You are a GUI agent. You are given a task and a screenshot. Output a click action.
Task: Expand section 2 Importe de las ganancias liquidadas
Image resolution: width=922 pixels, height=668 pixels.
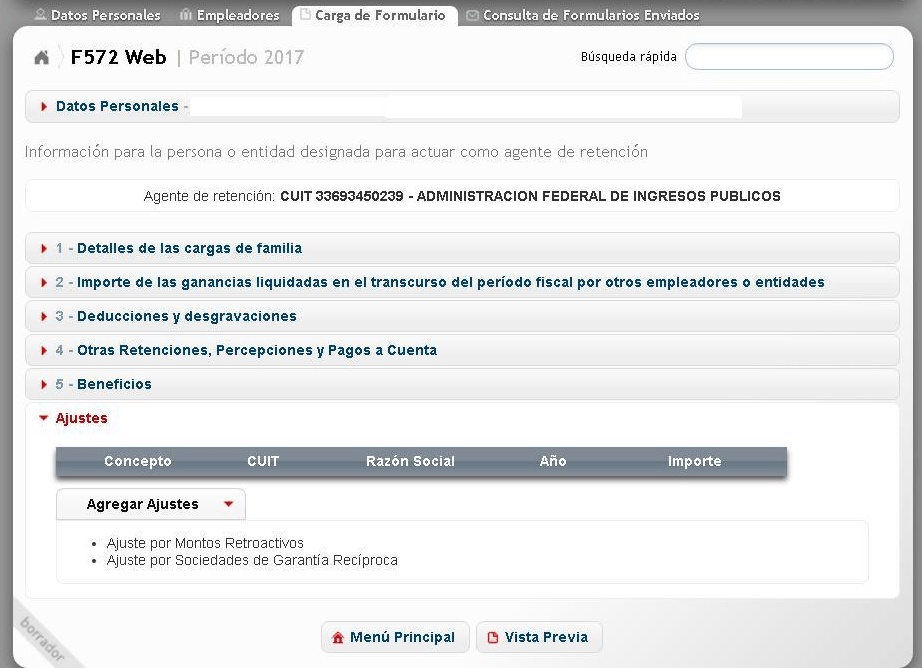click(x=462, y=282)
